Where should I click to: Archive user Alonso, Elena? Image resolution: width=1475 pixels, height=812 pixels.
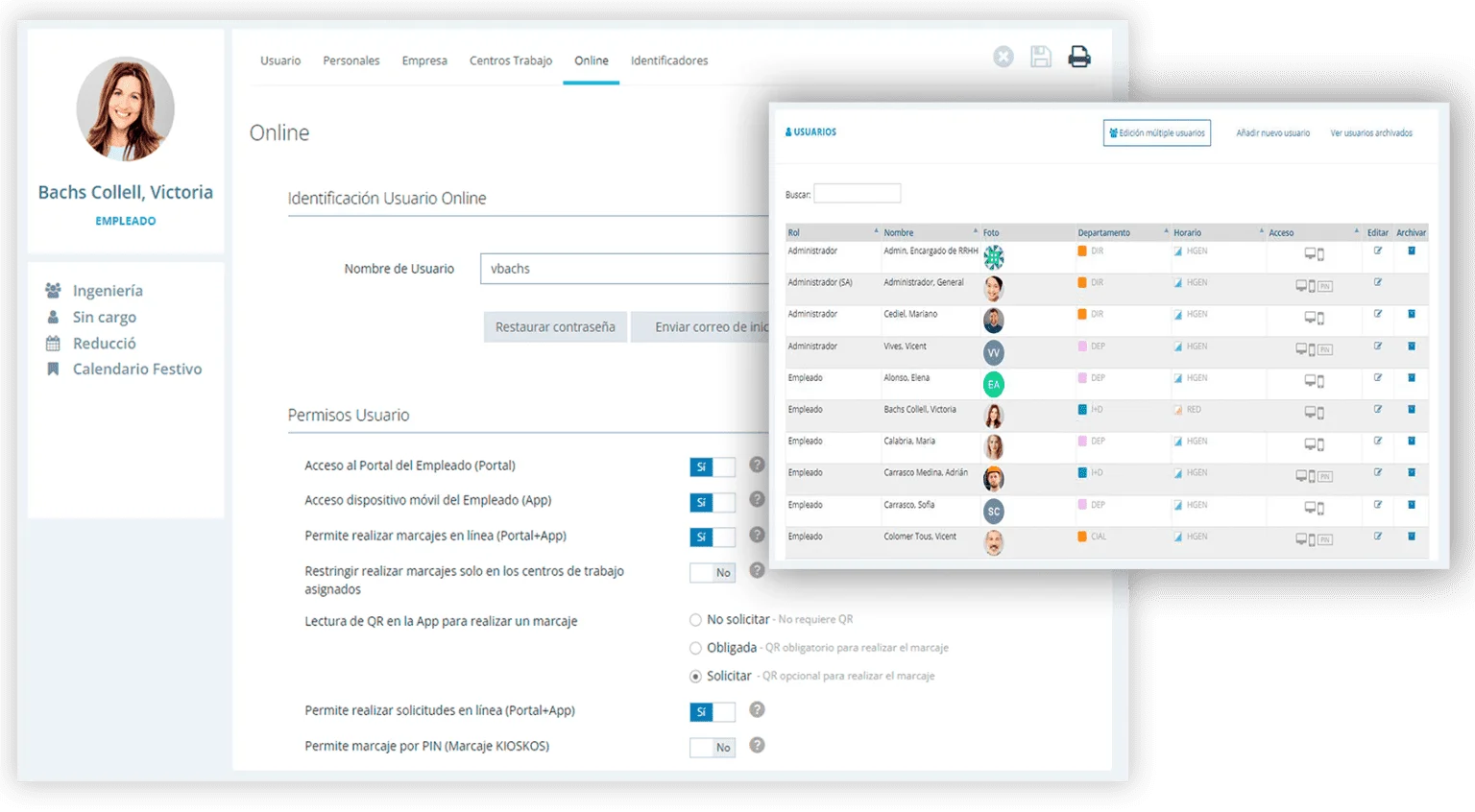[1412, 377]
